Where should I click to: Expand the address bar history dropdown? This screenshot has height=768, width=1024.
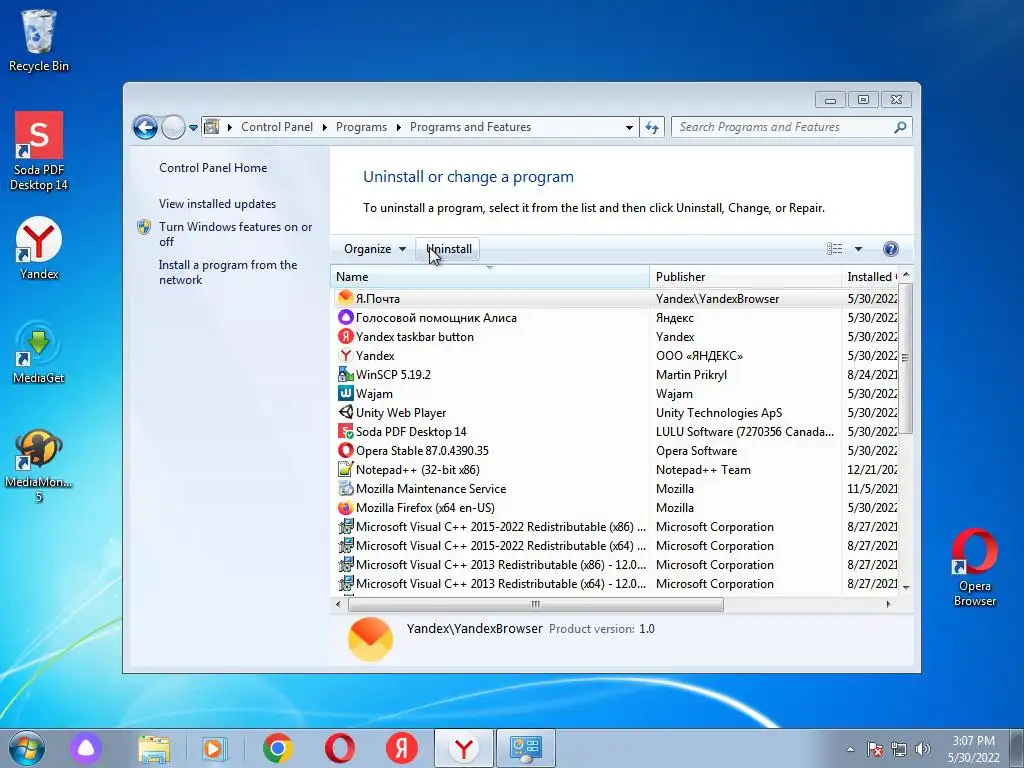(x=629, y=127)
